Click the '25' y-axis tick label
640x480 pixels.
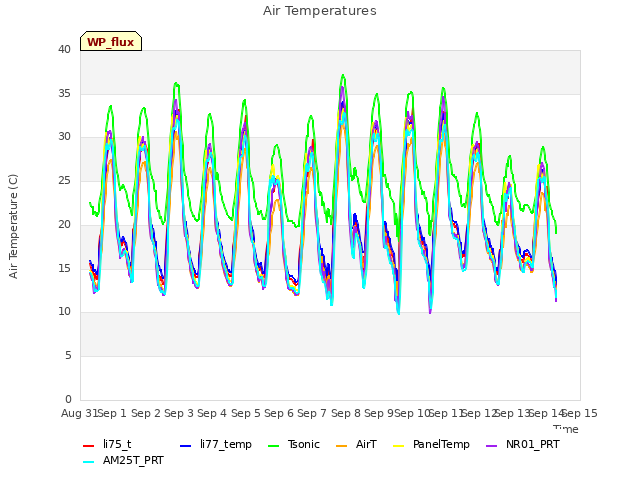click(64, 180)
